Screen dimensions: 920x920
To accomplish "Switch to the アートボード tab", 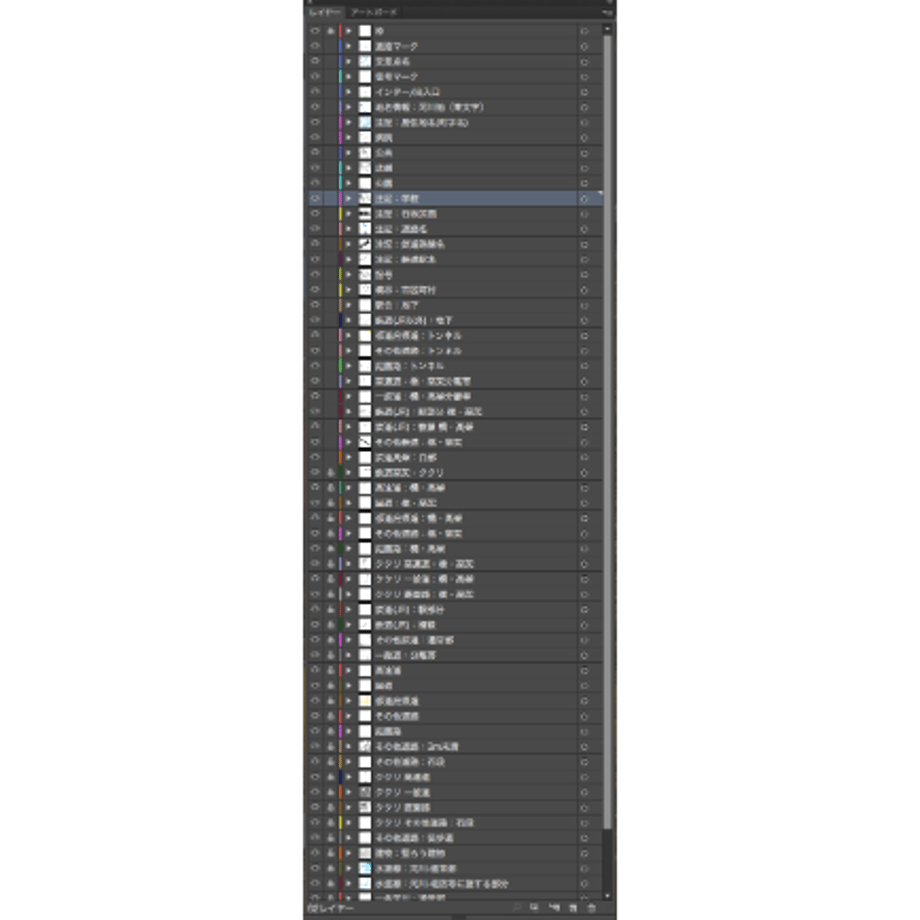I will pyautogui.click(x=374, y=12).
